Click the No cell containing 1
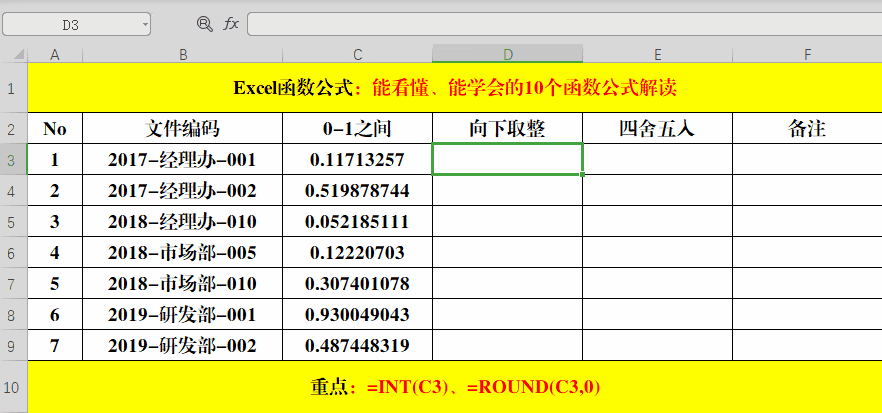 [55, 160]
